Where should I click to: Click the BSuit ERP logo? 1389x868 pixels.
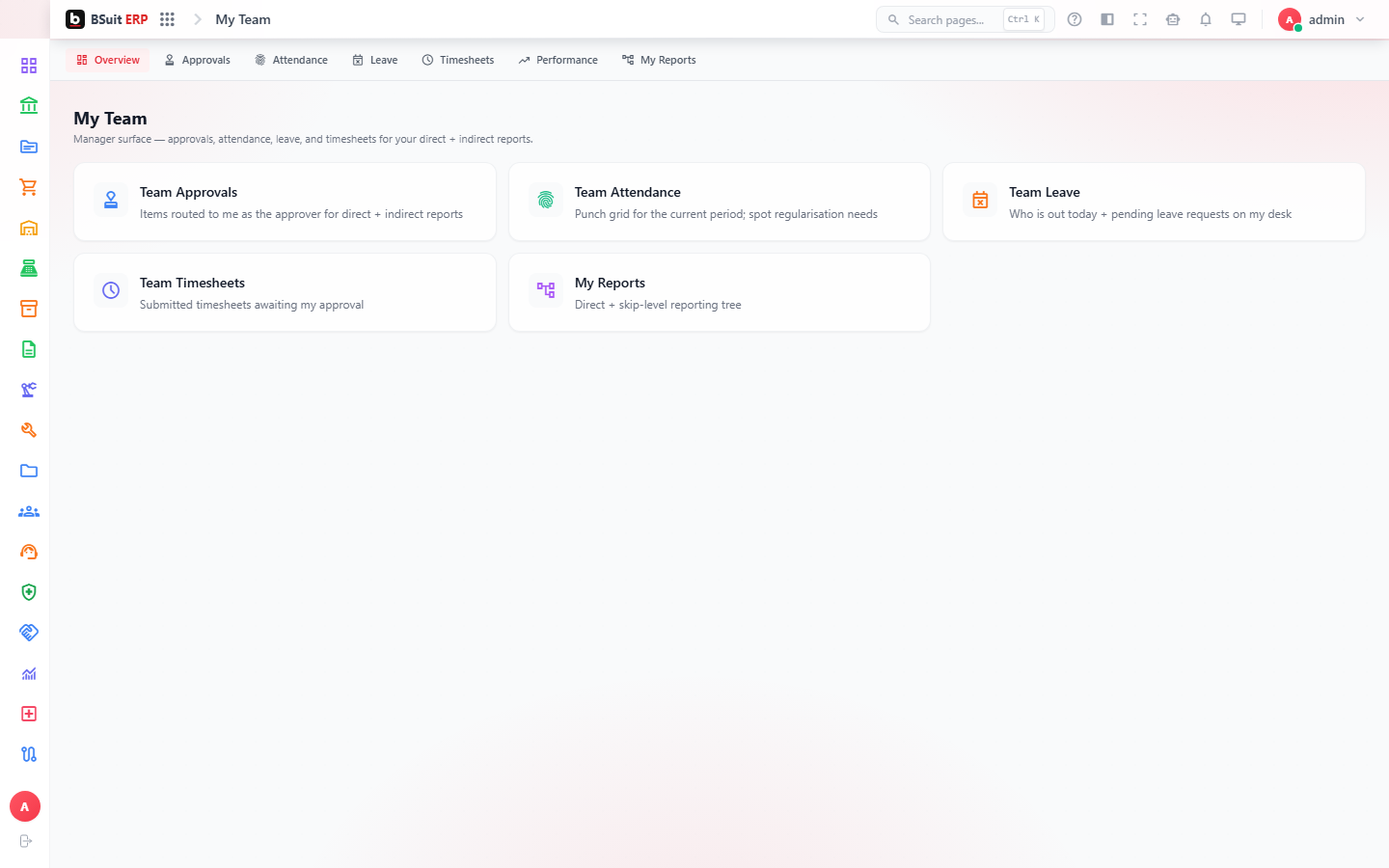click(x=106, y=19)
